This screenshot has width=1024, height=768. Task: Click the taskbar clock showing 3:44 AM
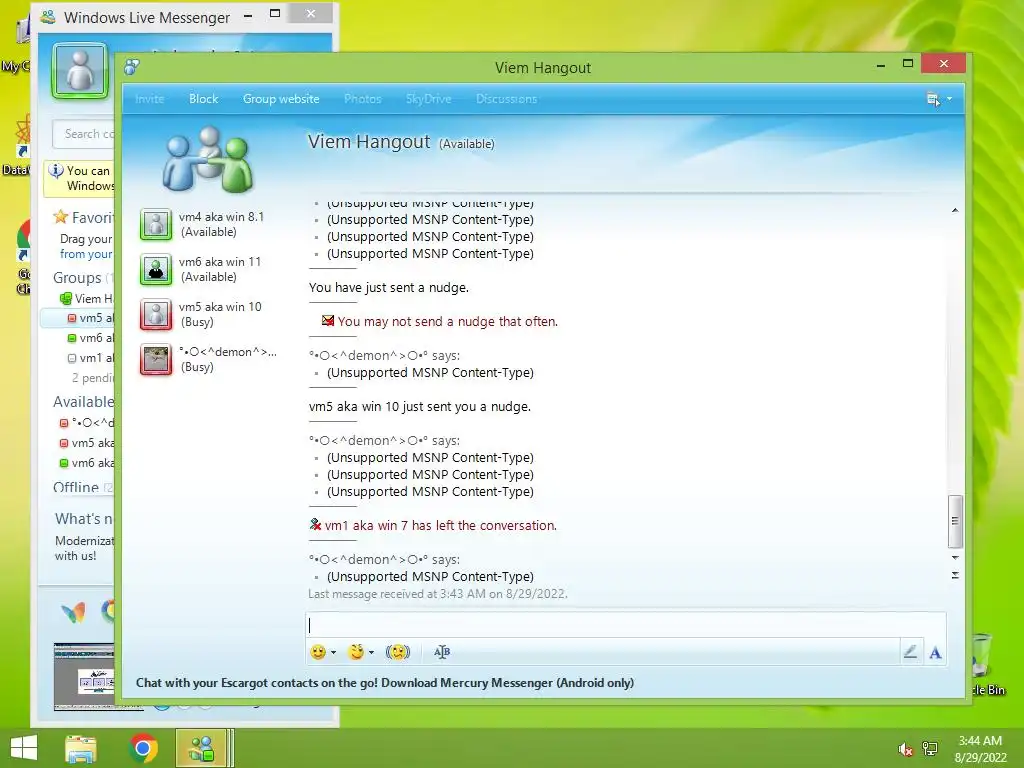pos(980,741)
